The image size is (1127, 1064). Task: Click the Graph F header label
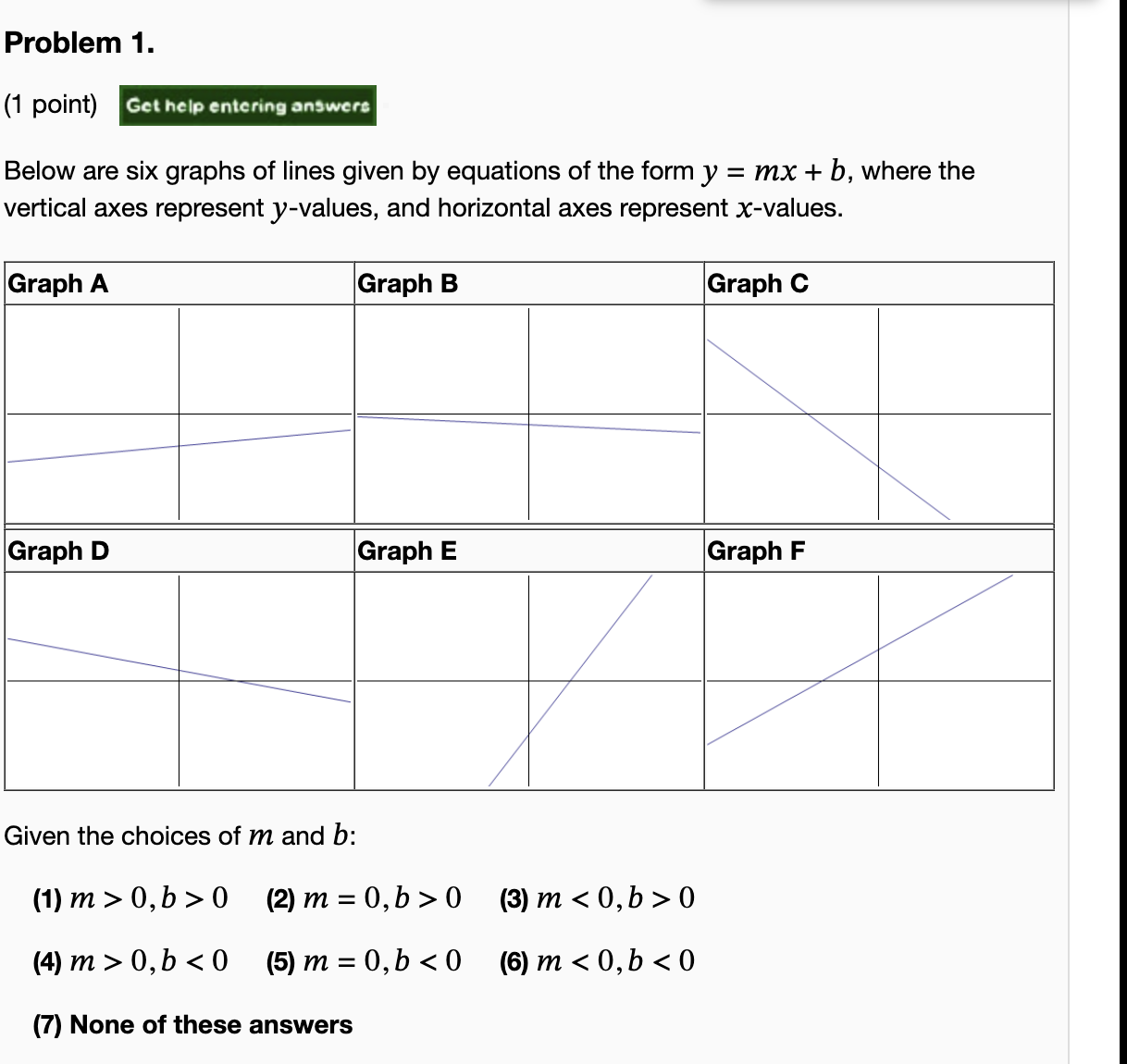759,551
